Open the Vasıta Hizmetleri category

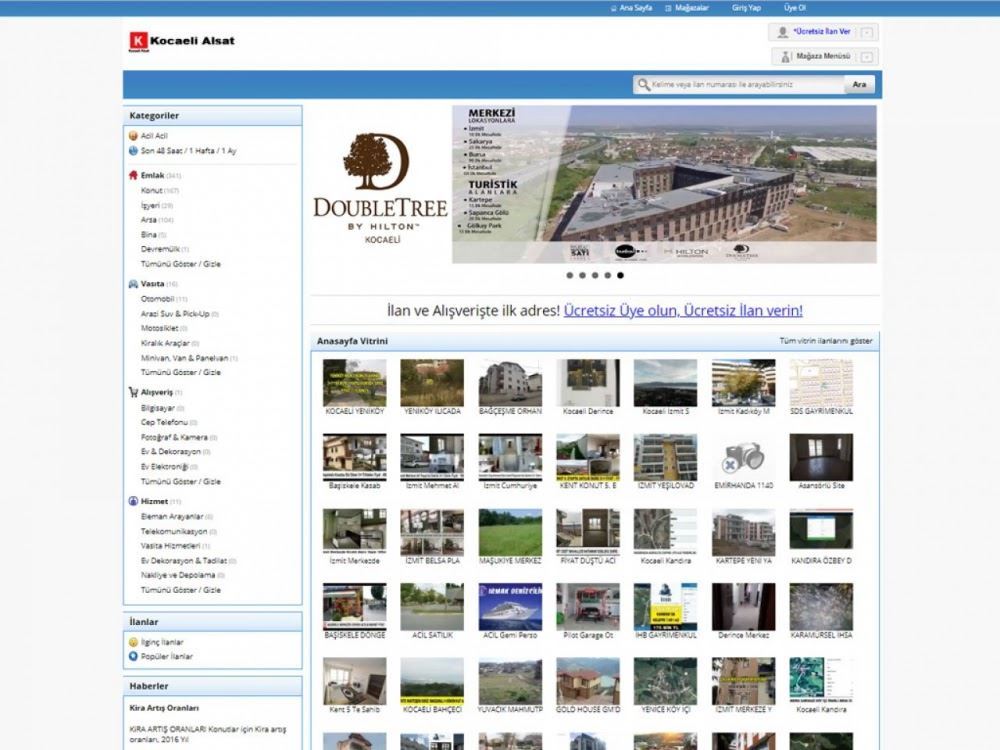click(170, 546)
